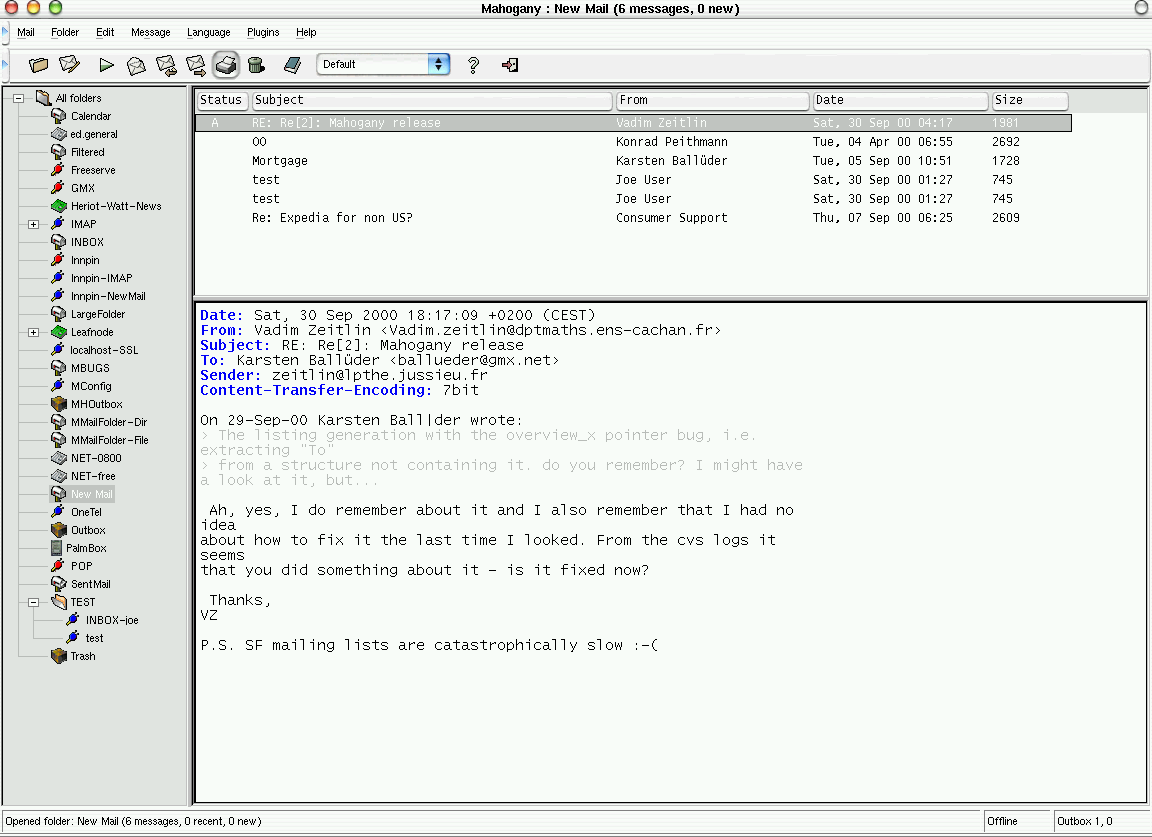
Task: Select the ed.general newsgroup icon
Action: pos(59,134)
